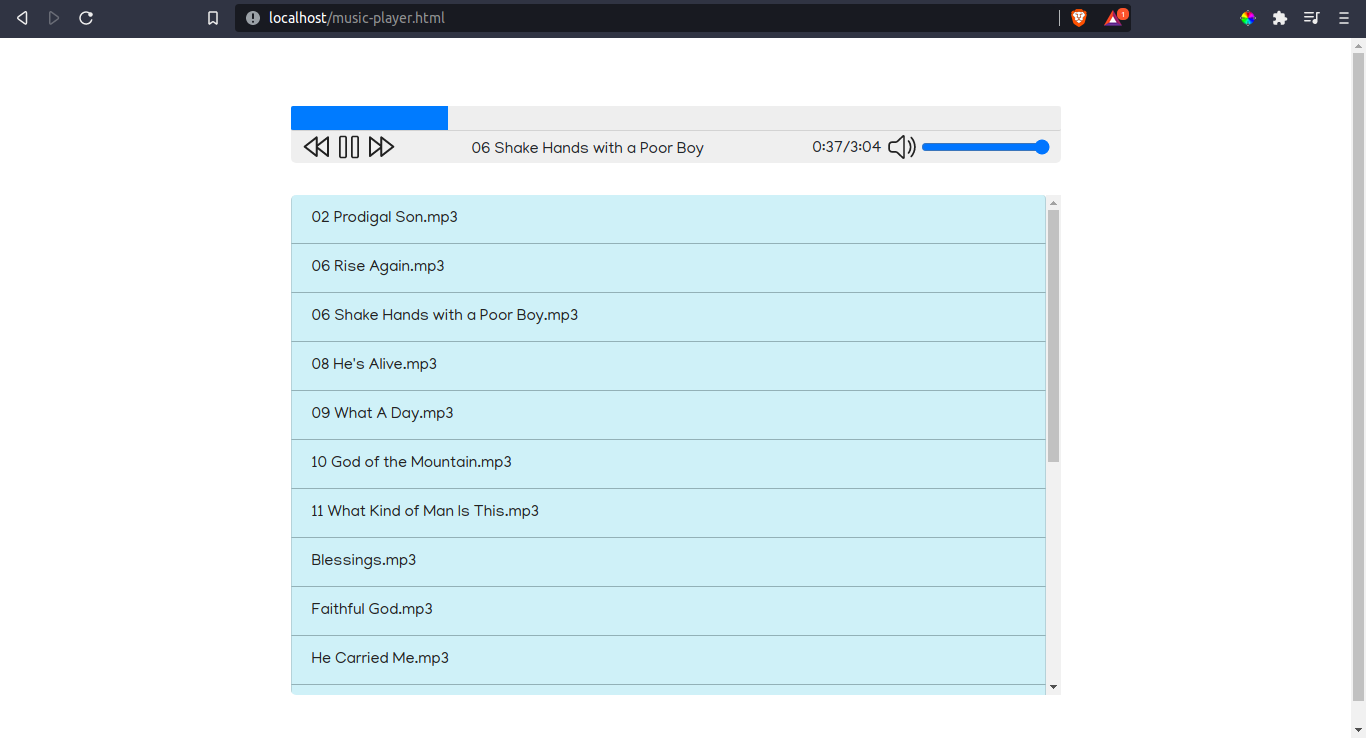Play Blessings.mp3
This screenshot has width=1366, height=738.
668,562
